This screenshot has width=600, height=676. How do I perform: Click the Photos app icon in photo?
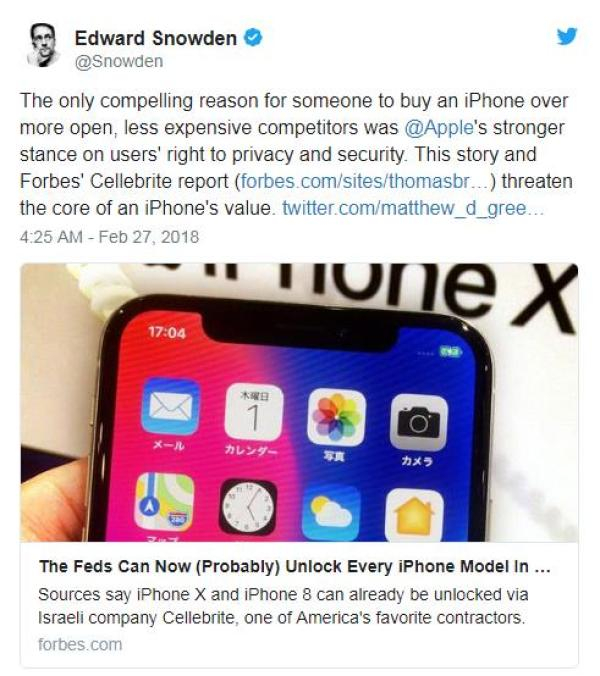[337, 417]
